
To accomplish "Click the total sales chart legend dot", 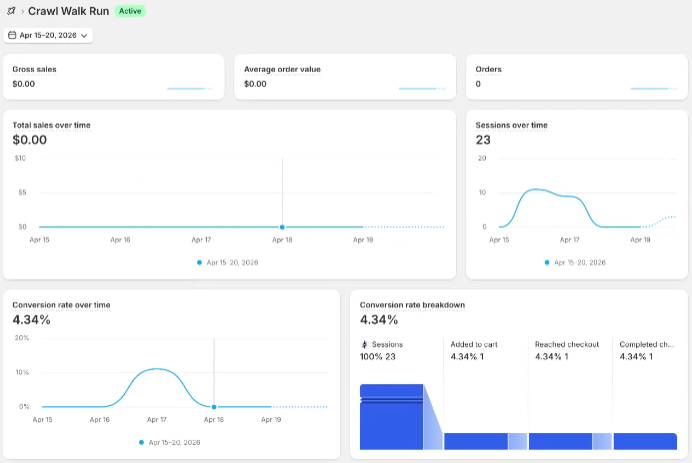I will (199, 263).
